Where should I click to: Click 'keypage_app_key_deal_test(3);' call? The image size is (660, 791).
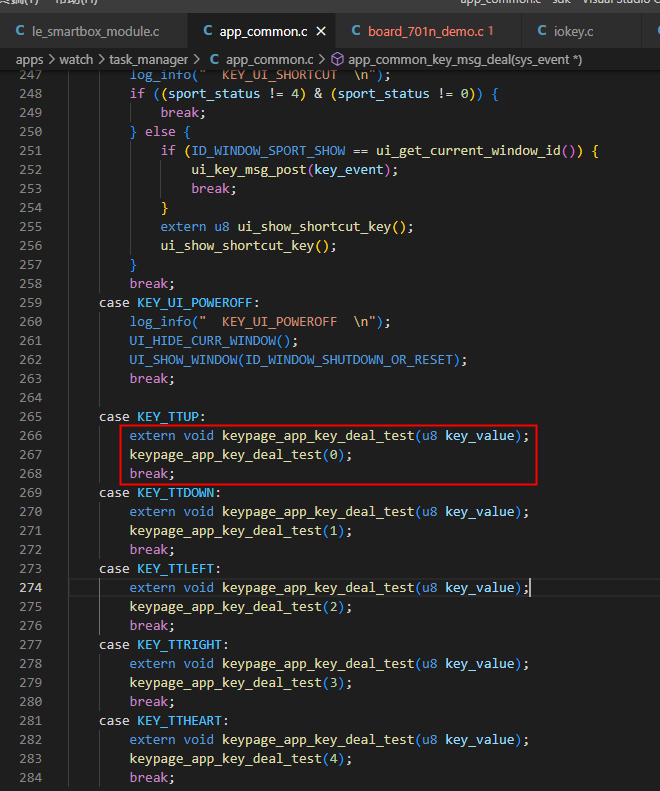point(241,683)
